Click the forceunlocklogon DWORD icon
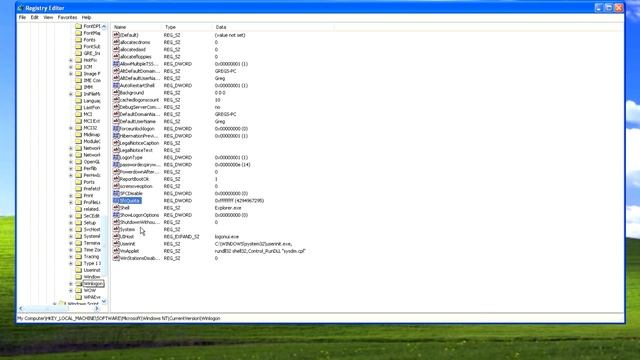 (116, 129)
